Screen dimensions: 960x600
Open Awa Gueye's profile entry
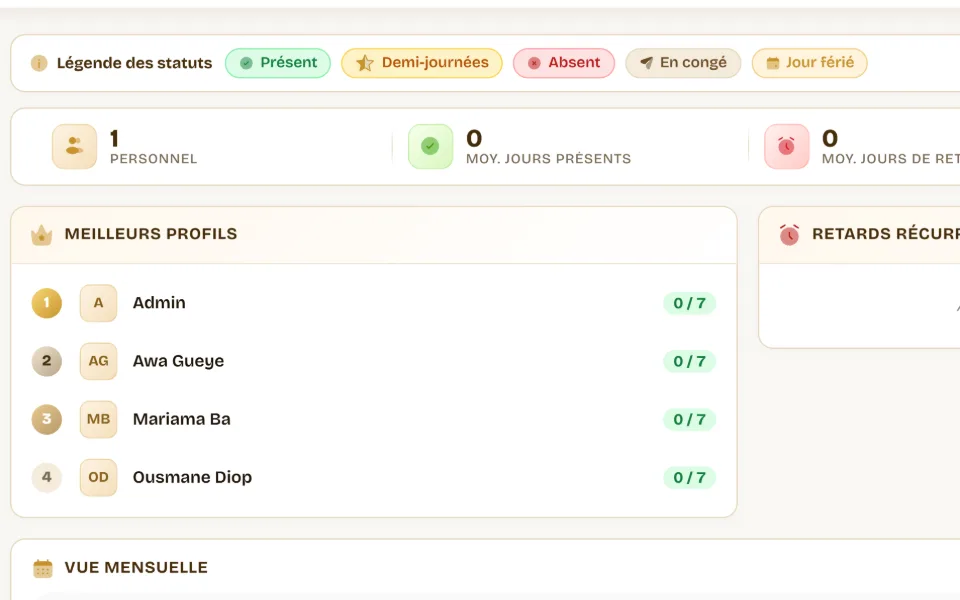point(373,361)
